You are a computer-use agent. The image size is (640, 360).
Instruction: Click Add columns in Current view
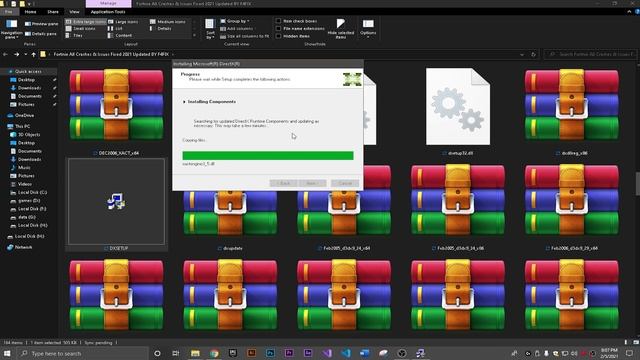coord(236,29)
